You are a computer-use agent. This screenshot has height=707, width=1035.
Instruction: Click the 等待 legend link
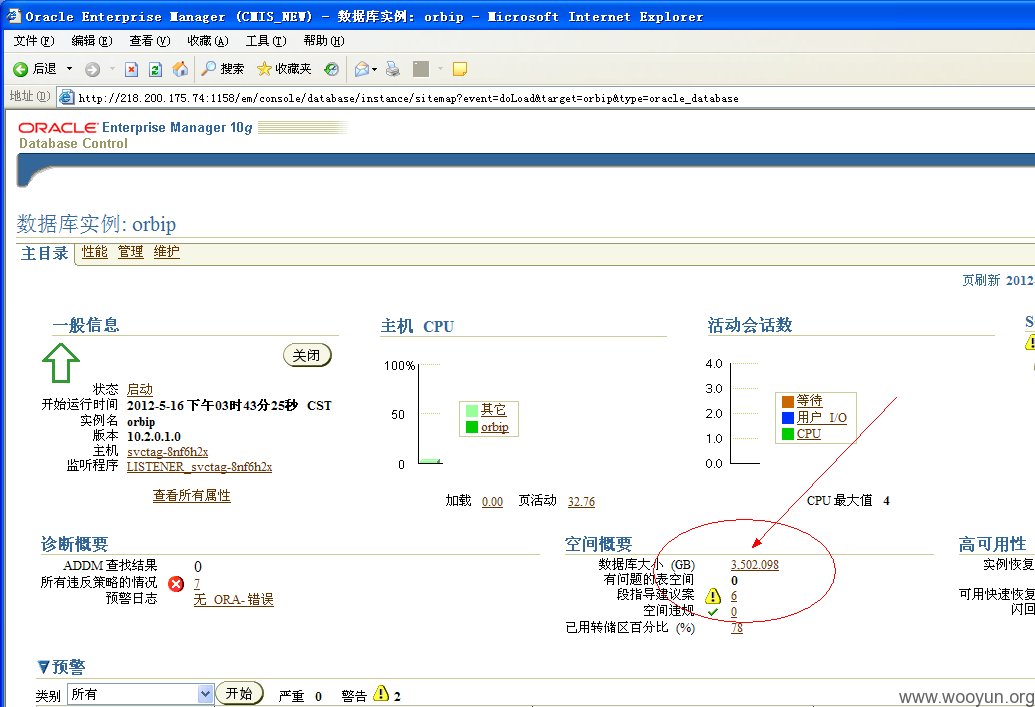(809, 401)
